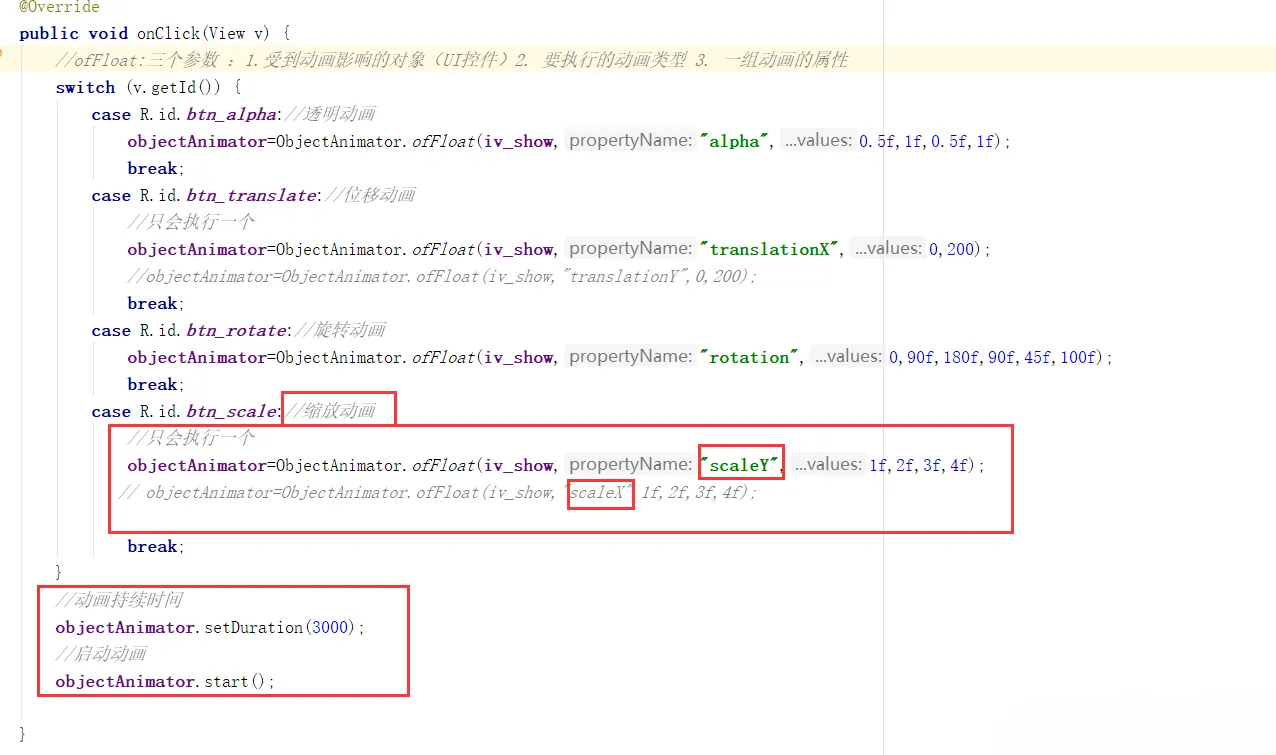Select the btn_alpha case identifier
Viewport: 1276px width, 755px height.
click(230, 115)
